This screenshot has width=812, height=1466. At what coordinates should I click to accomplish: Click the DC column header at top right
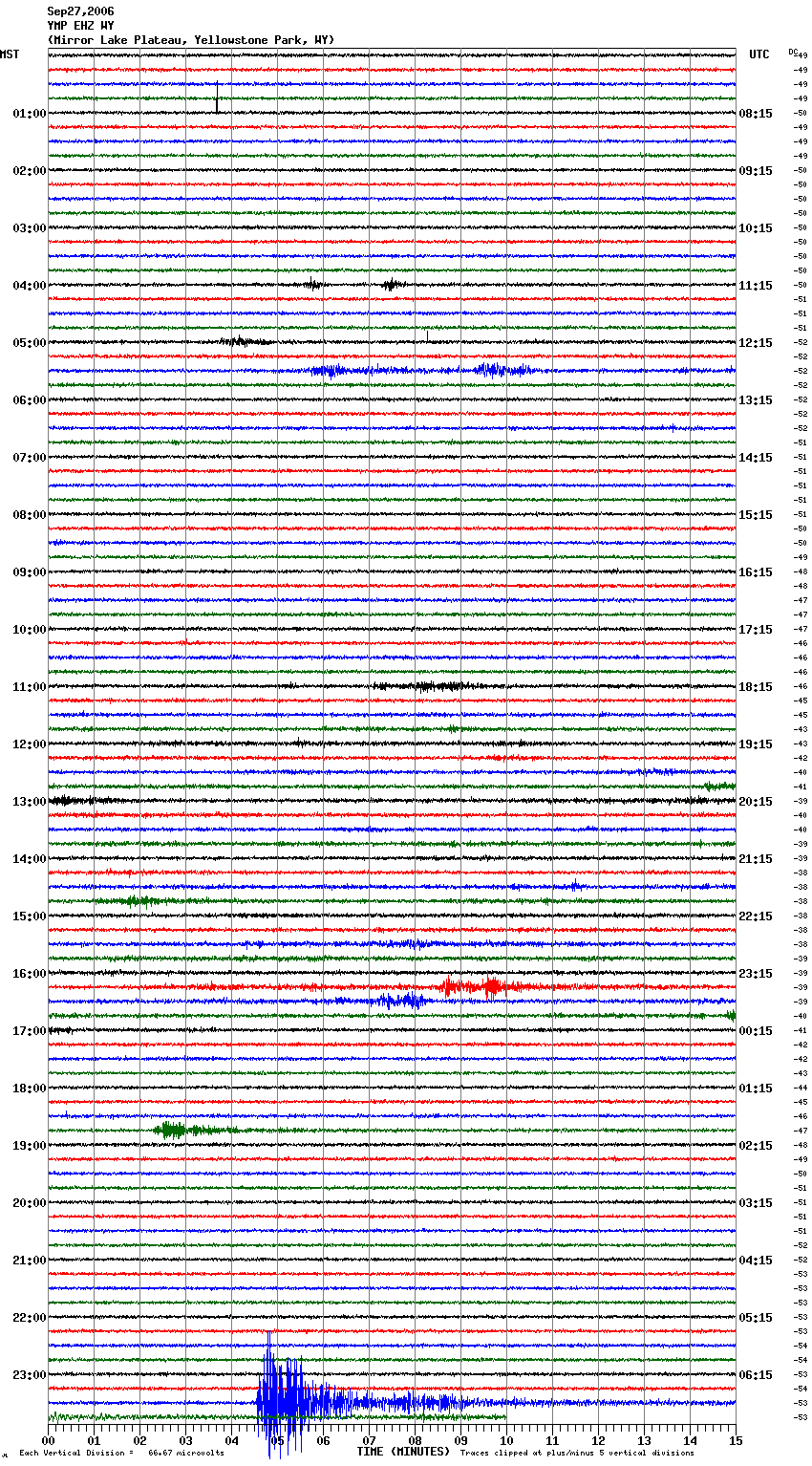[793, 52]
